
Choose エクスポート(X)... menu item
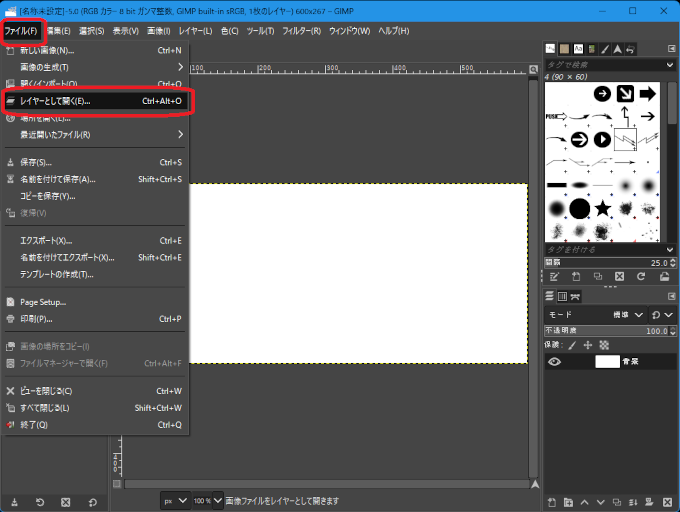95,241
